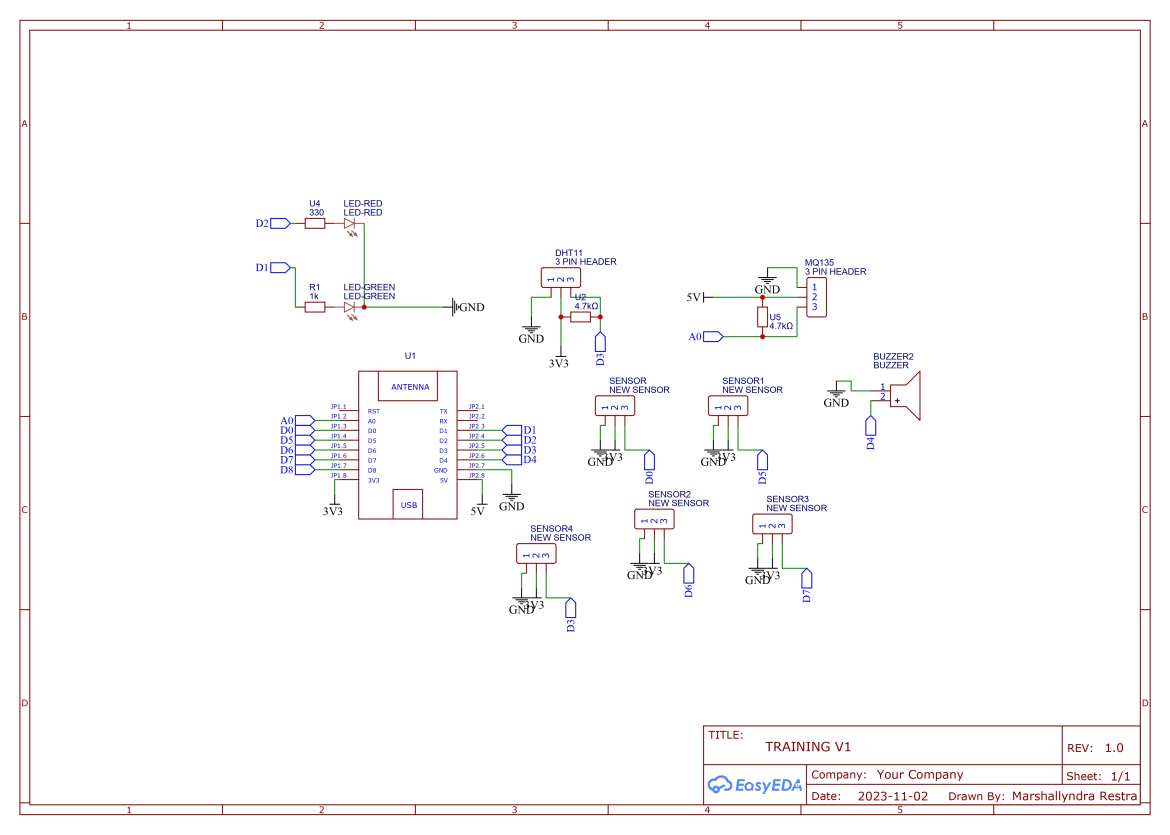Select the SENSOR3 3-pin header symbol
Image resolution: width=1170 pixels, height=835 pixels.
pos(772,525)
